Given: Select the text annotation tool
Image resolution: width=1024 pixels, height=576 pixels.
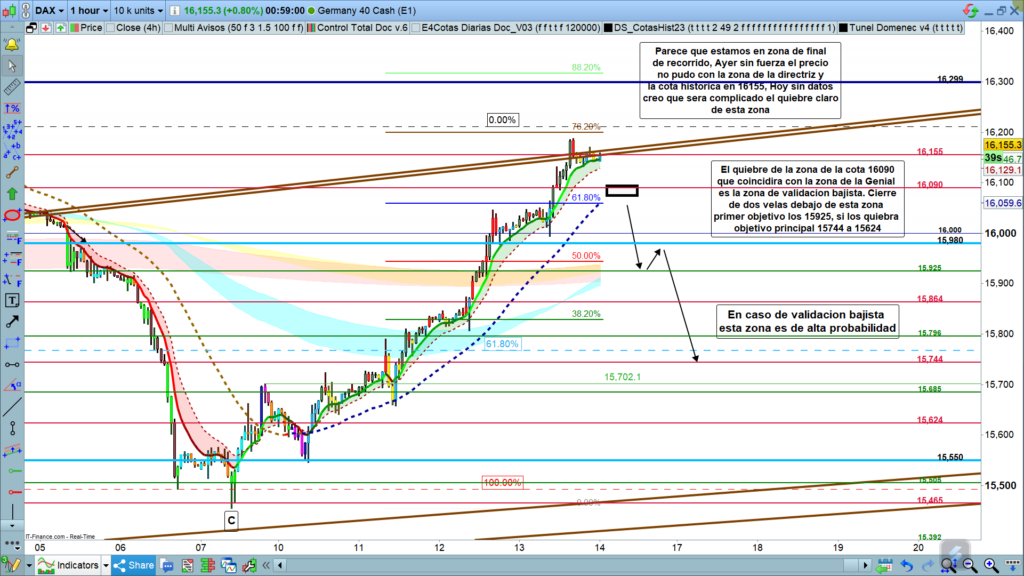Looking at the screenshot, I should 13,299.
